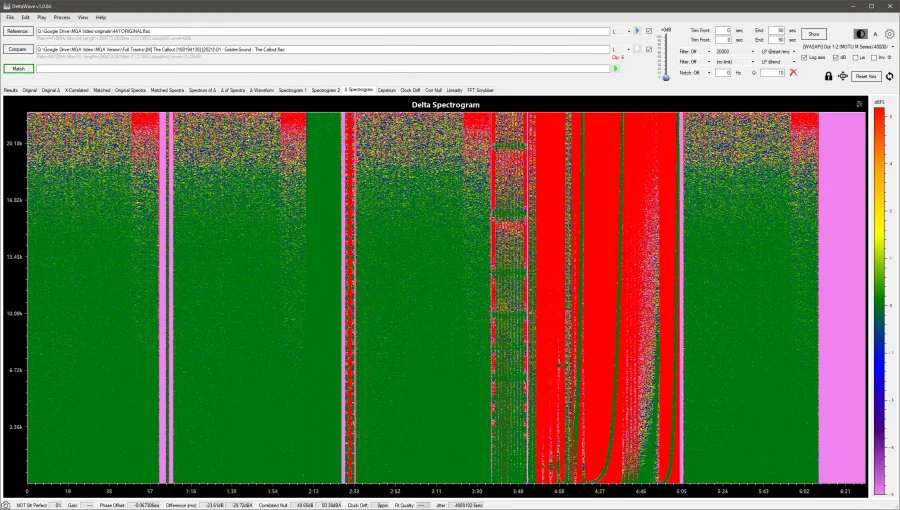Toggle the Log axis checkbox
900x510 pixels.
(806, 57)
